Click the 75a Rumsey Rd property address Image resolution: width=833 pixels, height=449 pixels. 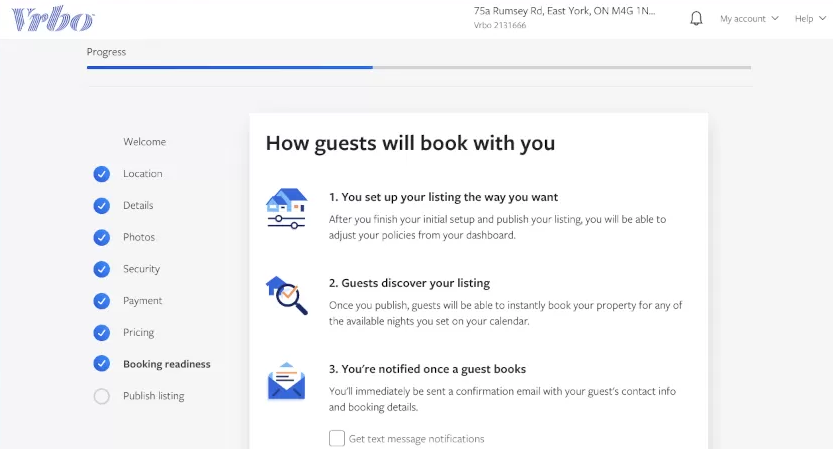(565, 11)
